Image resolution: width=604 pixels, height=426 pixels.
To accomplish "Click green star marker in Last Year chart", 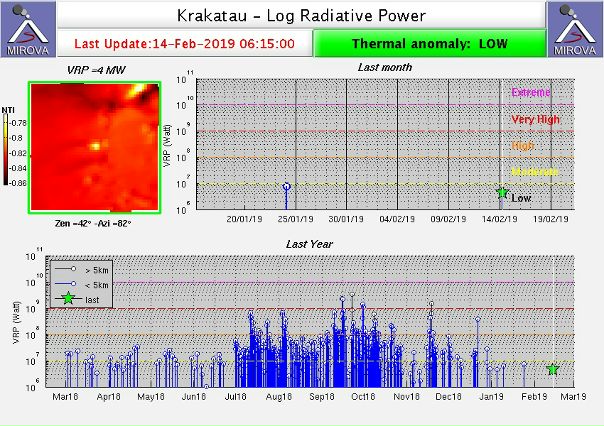I will point(553,370).
